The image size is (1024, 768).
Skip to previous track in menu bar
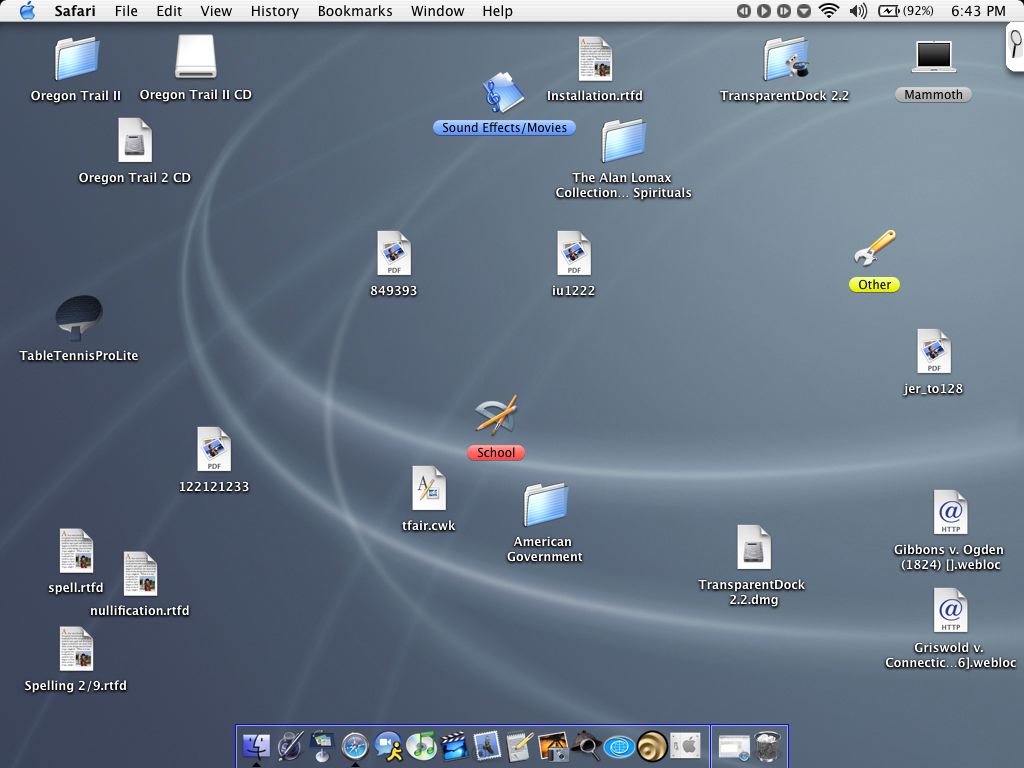pos(744,11)
